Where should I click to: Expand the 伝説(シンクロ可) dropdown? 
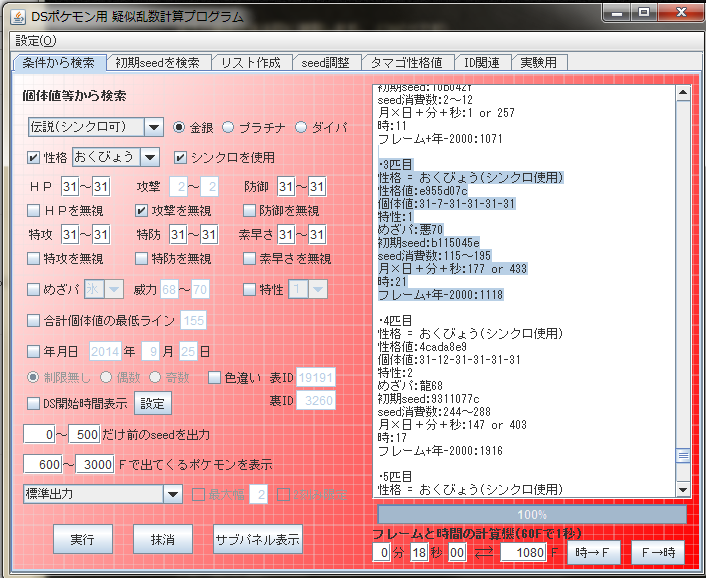[x=154, y=127]
